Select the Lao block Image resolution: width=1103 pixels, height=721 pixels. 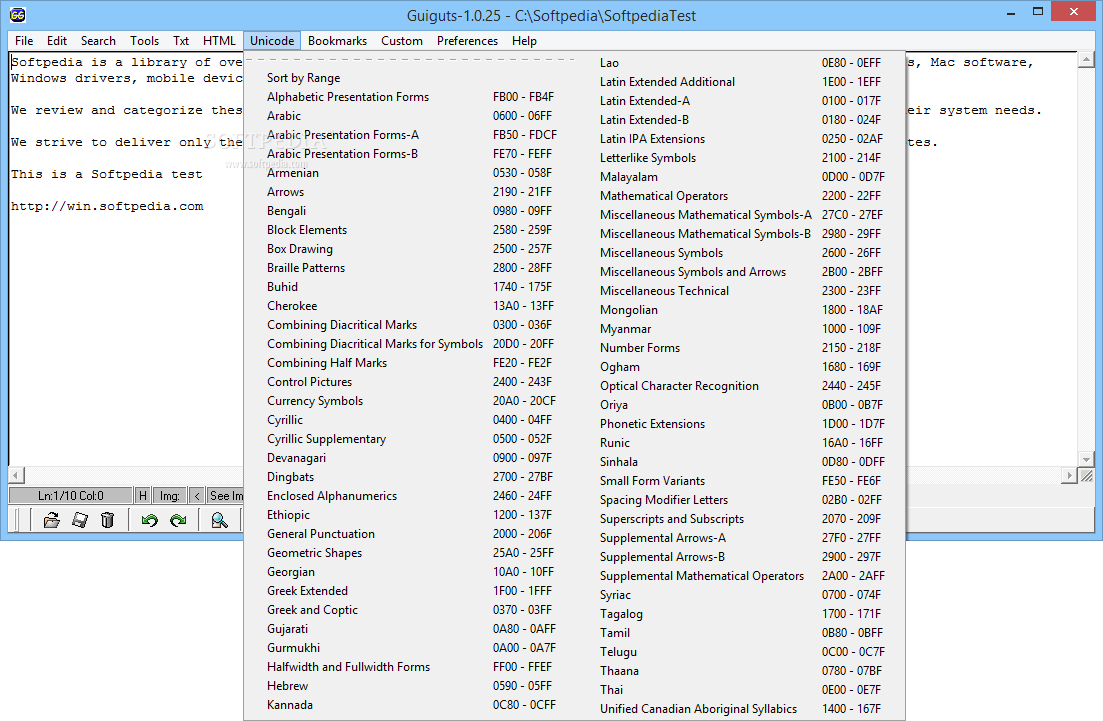click(x=741, y=63)
